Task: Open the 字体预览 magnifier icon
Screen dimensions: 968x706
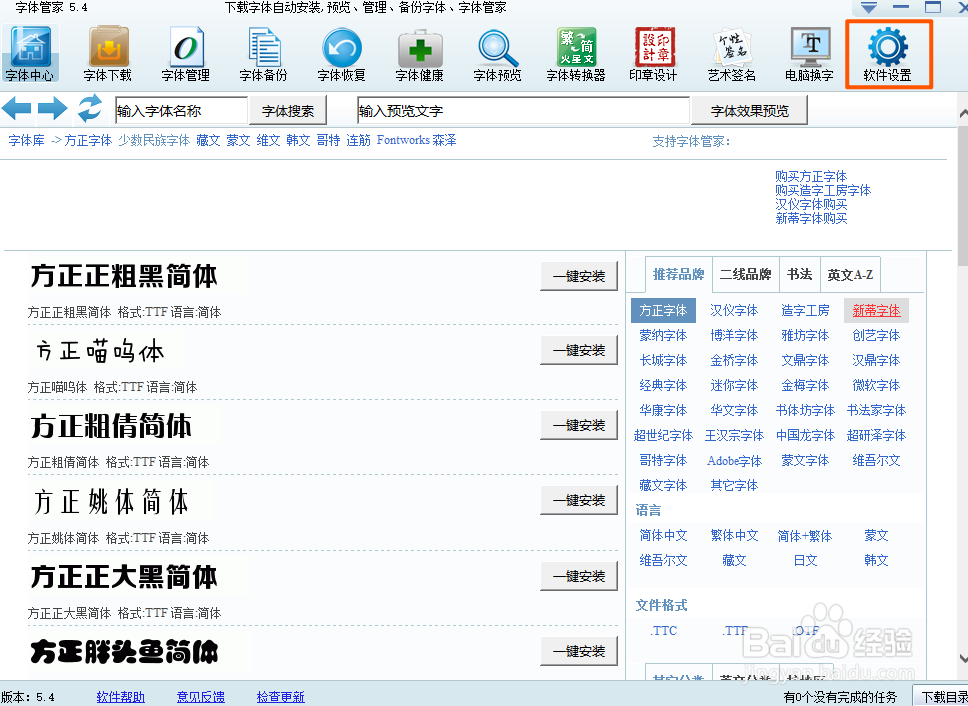Action: point(498,54)
